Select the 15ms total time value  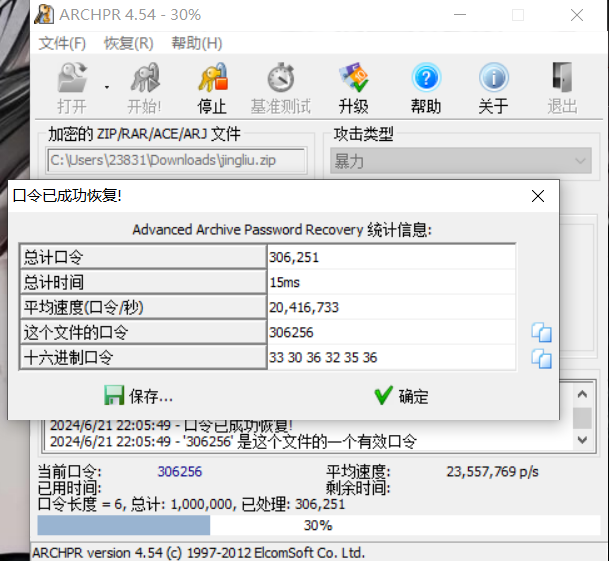285,282
